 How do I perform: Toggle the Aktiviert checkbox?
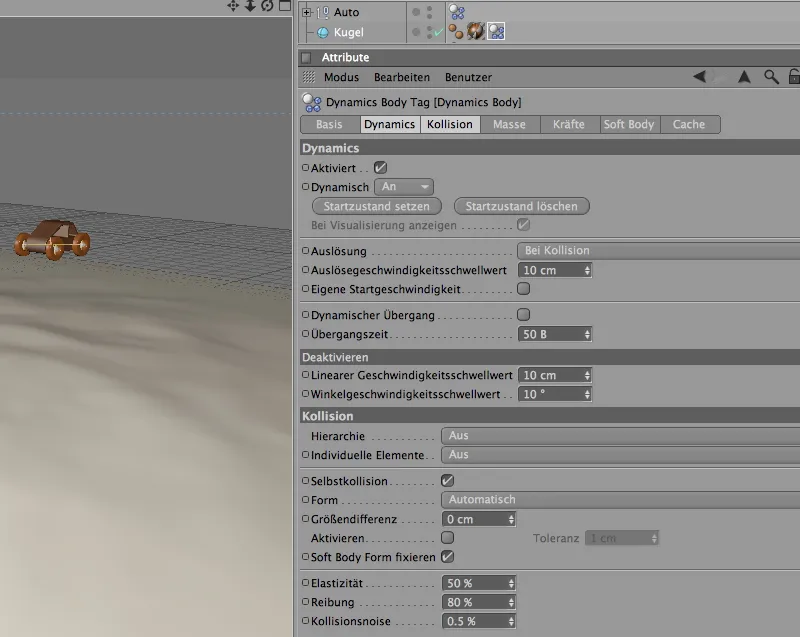(380, 168)
